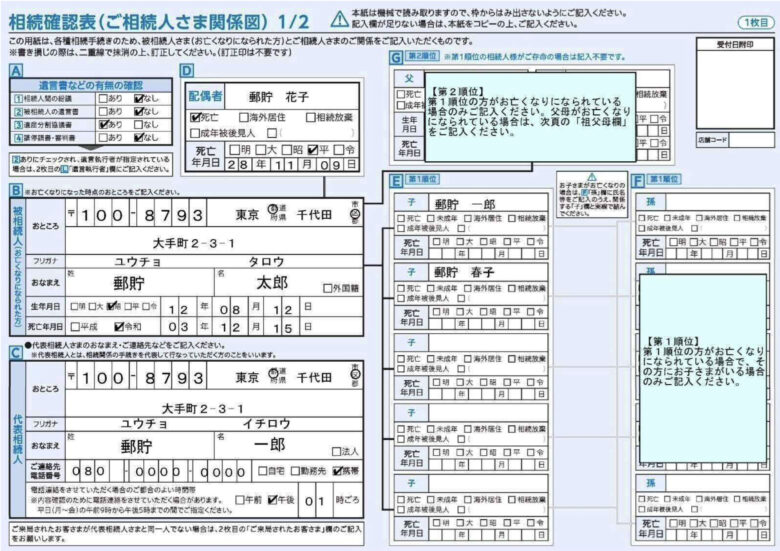
Task: Check あり for 調停調書・審判書
Action: click(x=103, y=137)
